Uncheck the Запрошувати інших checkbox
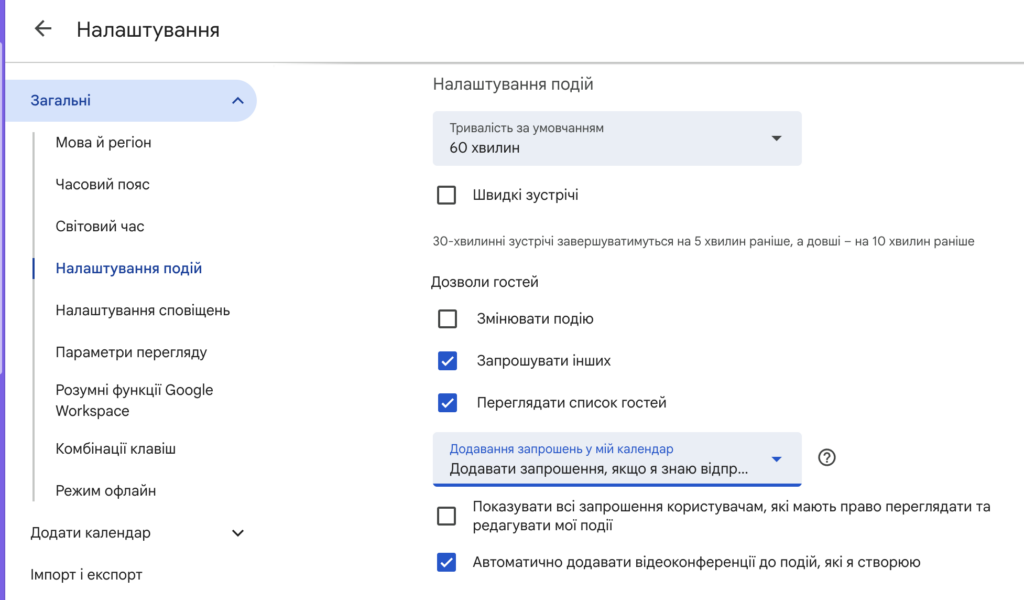The width and height of the screenshot is (1024, 600). point(447,360)
